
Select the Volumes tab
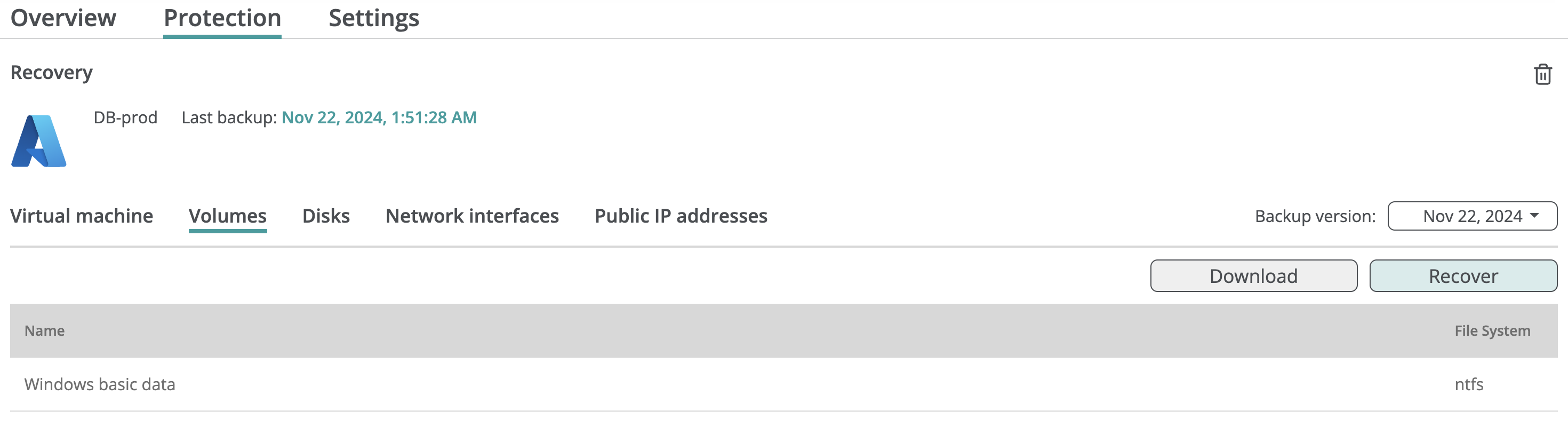[x=228, y=217]
